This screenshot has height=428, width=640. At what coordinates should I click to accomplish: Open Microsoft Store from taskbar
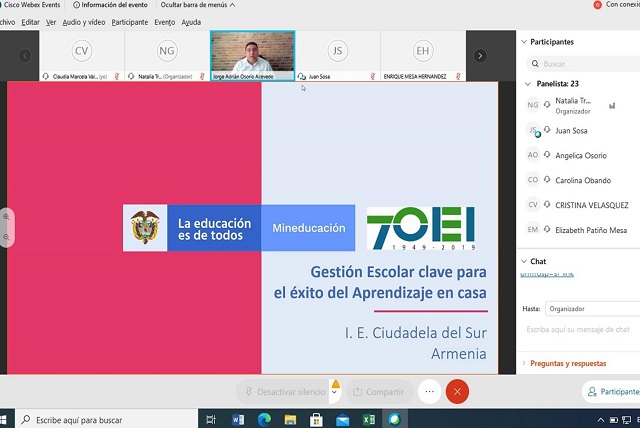tap(316, 419)
